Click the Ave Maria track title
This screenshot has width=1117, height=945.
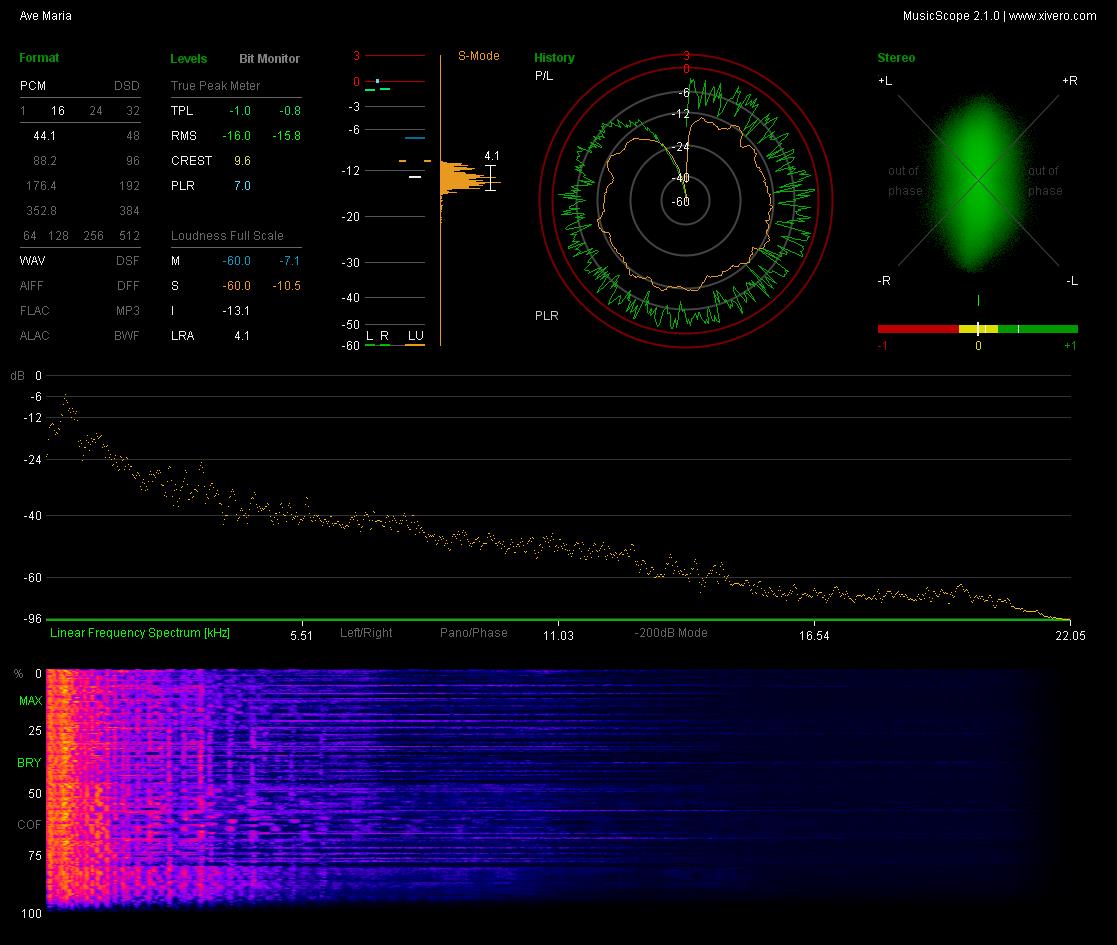tap(46, 16)
